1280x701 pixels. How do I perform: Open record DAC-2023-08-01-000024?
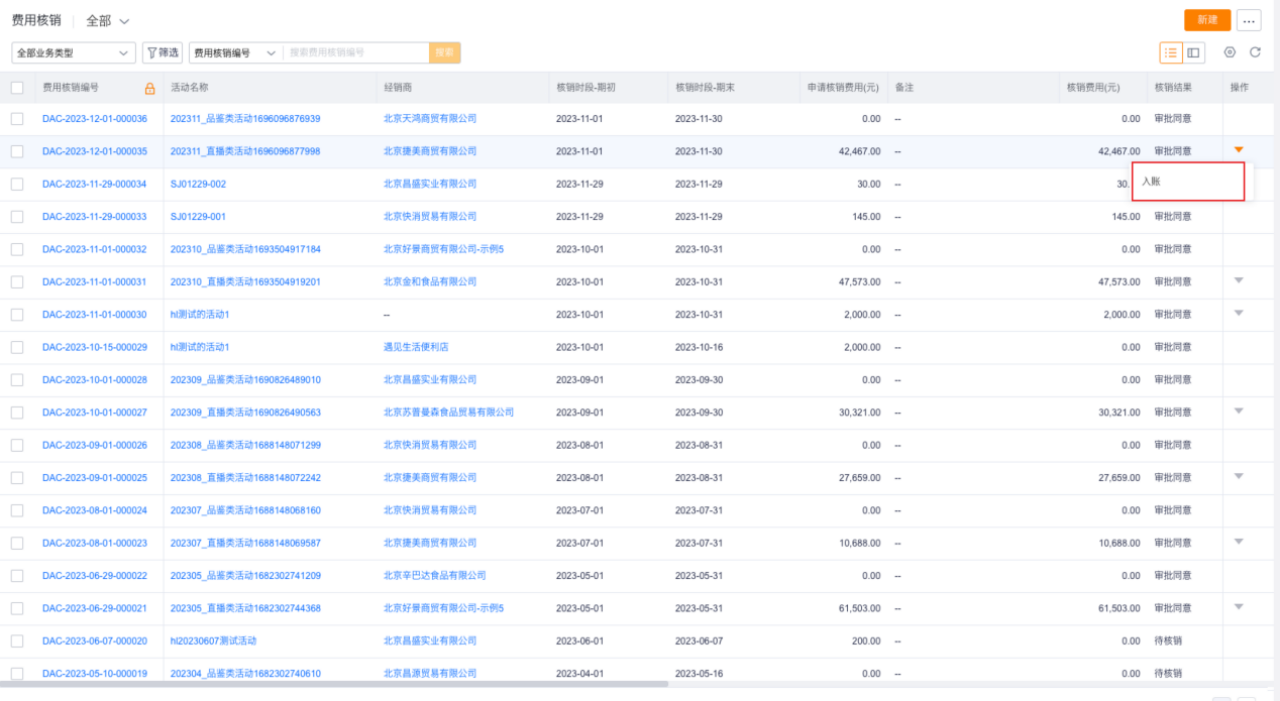95,510
